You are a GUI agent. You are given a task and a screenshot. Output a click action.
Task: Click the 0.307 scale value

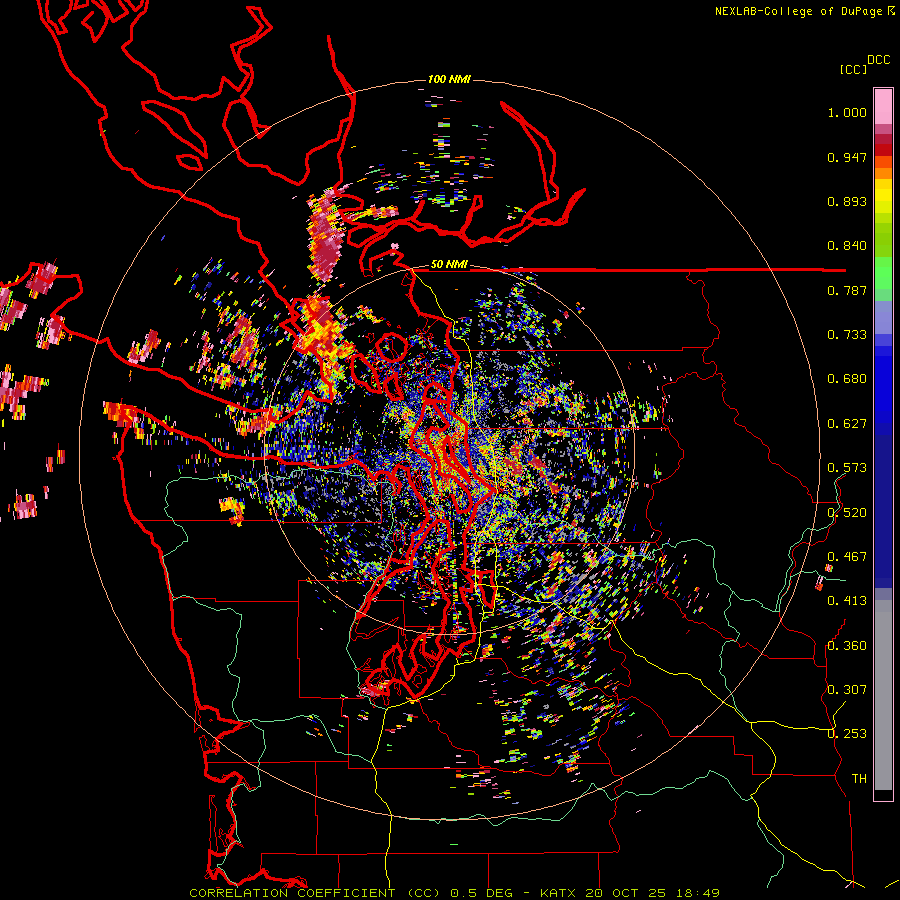847,689
